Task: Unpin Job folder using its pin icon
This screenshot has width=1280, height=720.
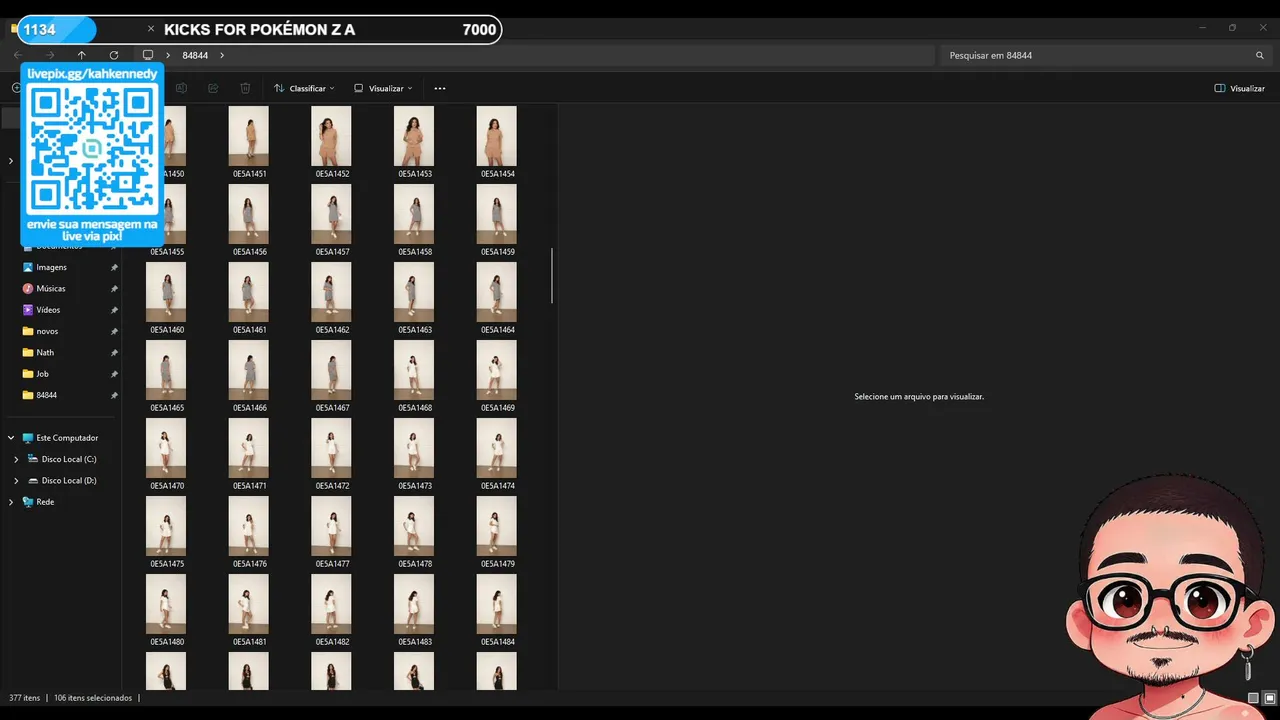Action: click(x=114, y=374)
